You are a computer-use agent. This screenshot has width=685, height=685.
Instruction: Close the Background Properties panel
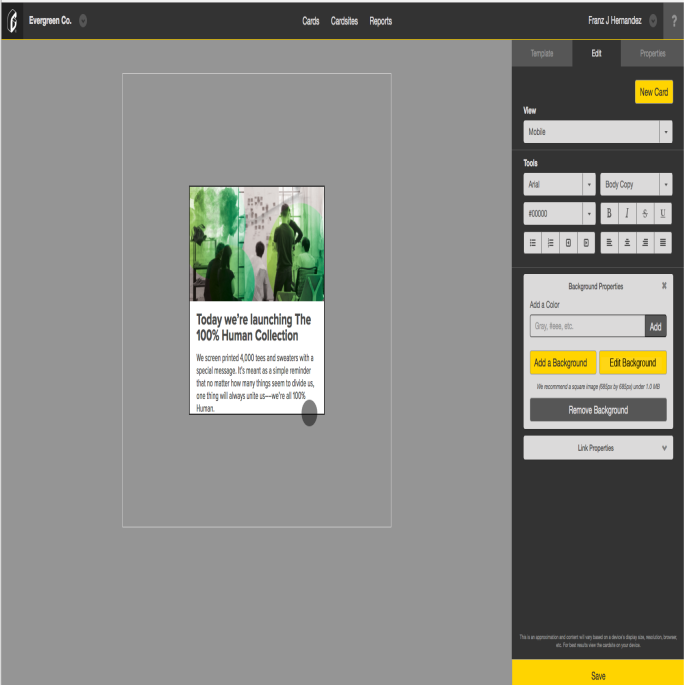(664, 286)
